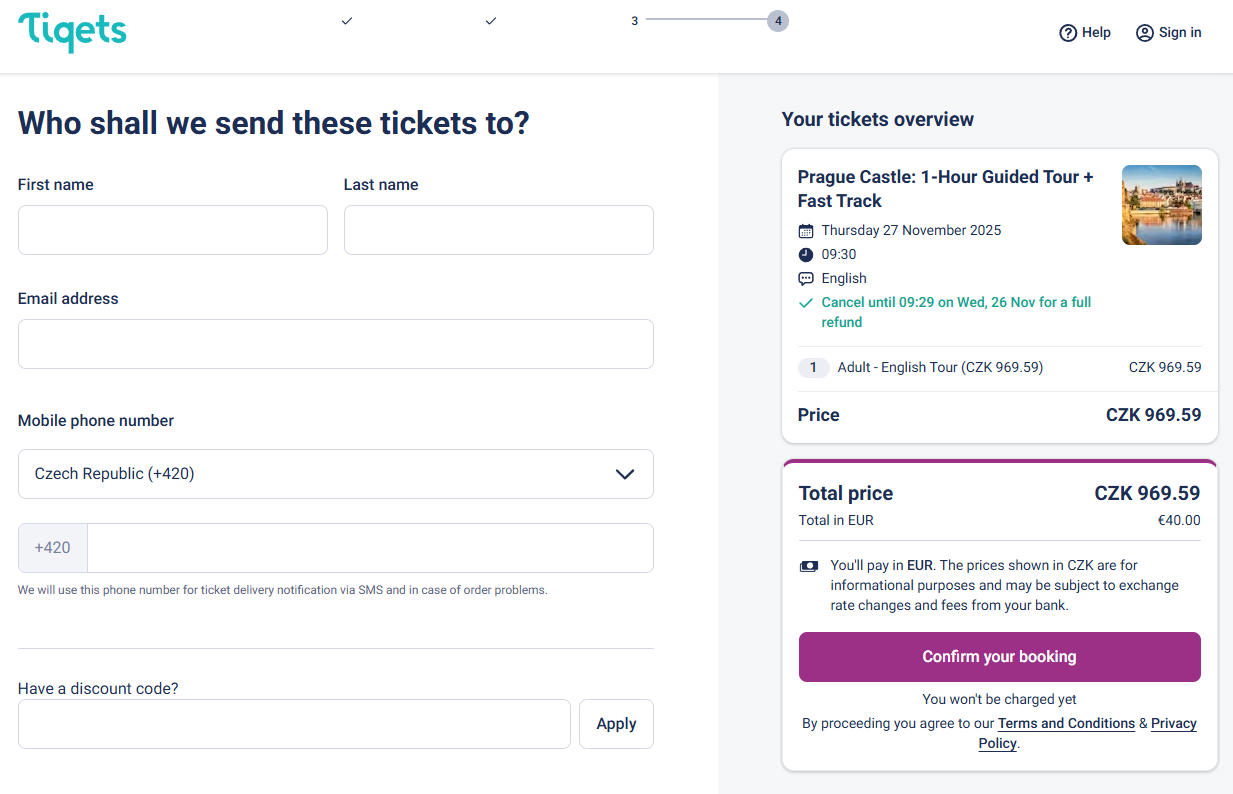The image size is (1233, 794).
Task: Focus the First name field
Action: click(173, 230)
